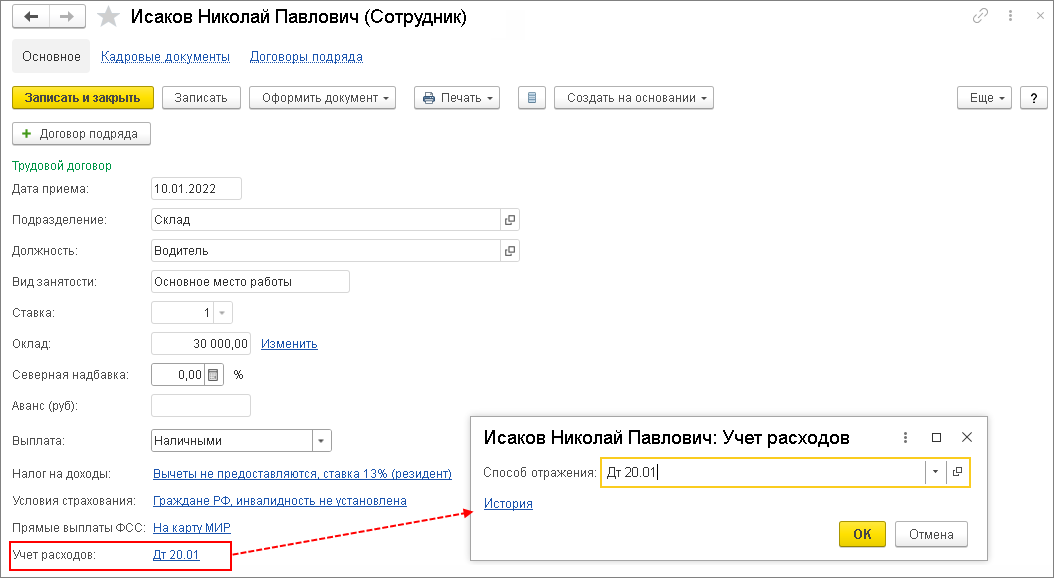Open calculator in Северная надбавка field

point(212,375)
